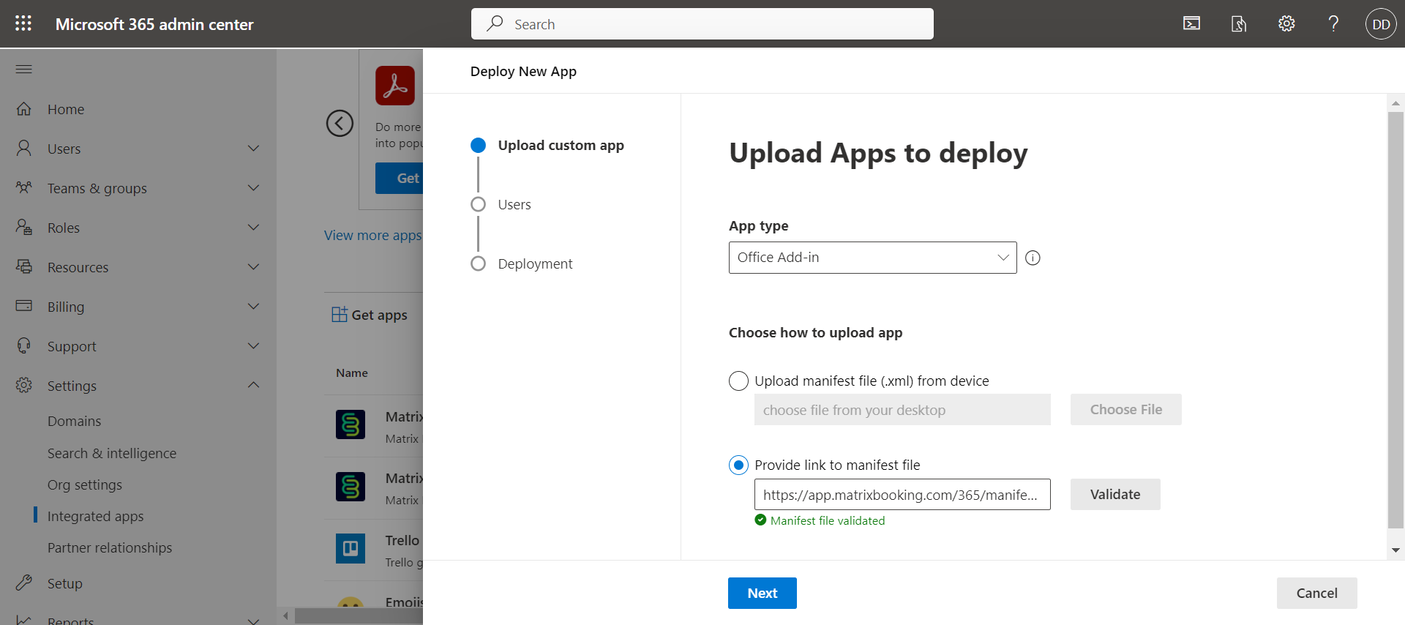Open the app launcher waffle icon

pyautogui.click(x=23, y=24)
